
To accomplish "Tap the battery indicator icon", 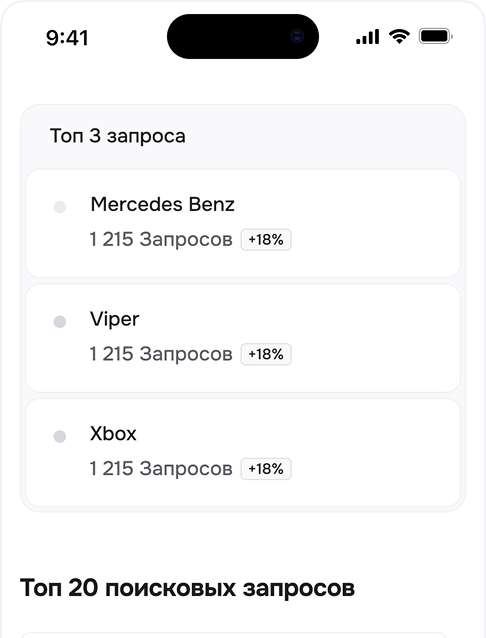I will 436,37.
